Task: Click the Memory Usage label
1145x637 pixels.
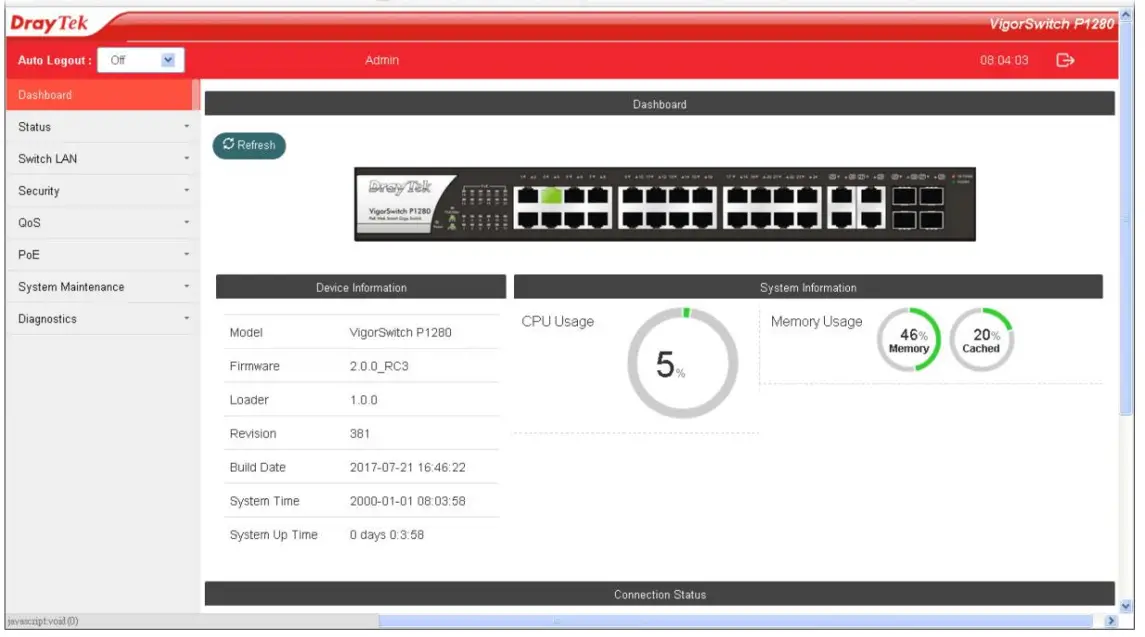Action: 816,321
